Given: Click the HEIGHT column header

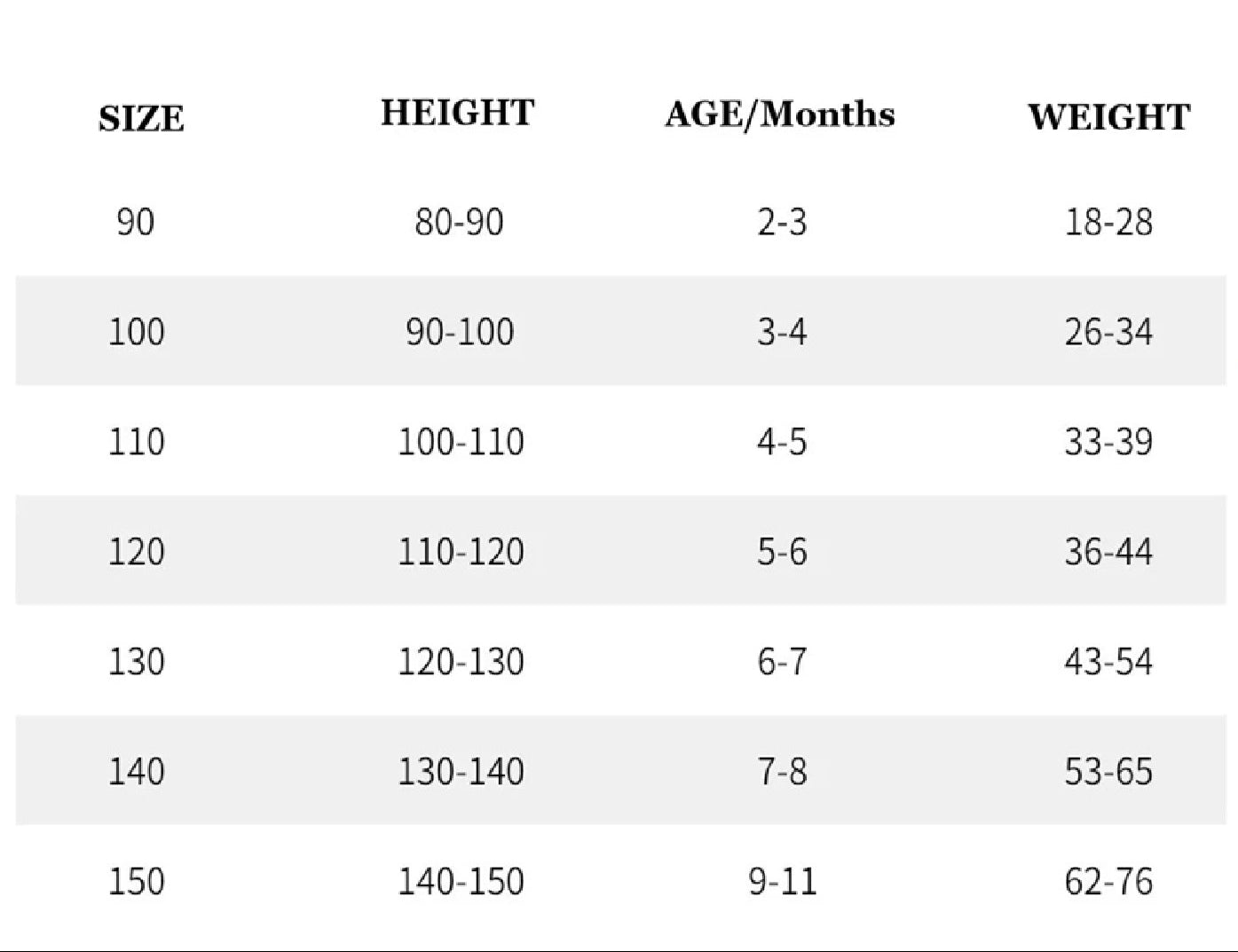Looking at the screenshot, I should [x=457, y=114].
